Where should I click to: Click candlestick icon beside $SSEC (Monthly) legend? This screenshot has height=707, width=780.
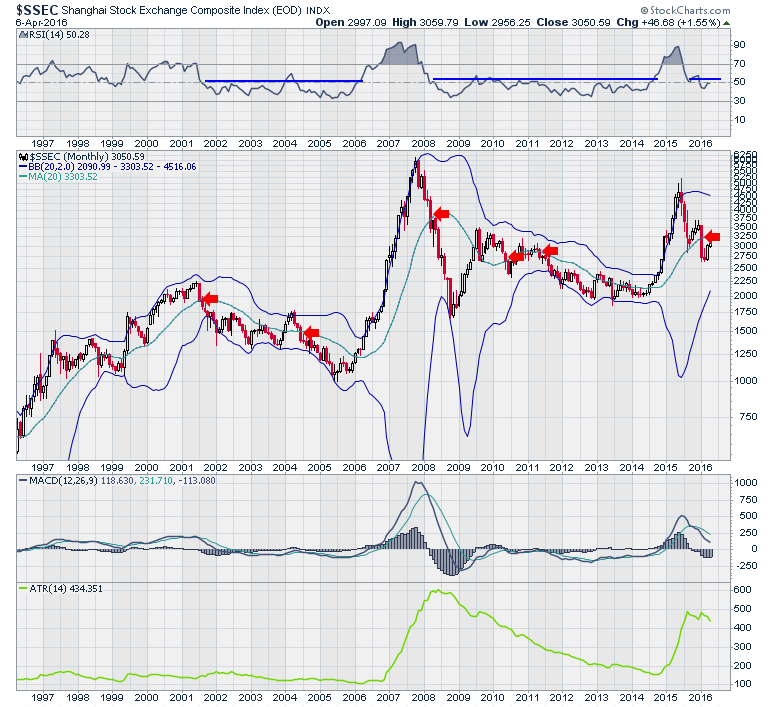coord(24,157)
